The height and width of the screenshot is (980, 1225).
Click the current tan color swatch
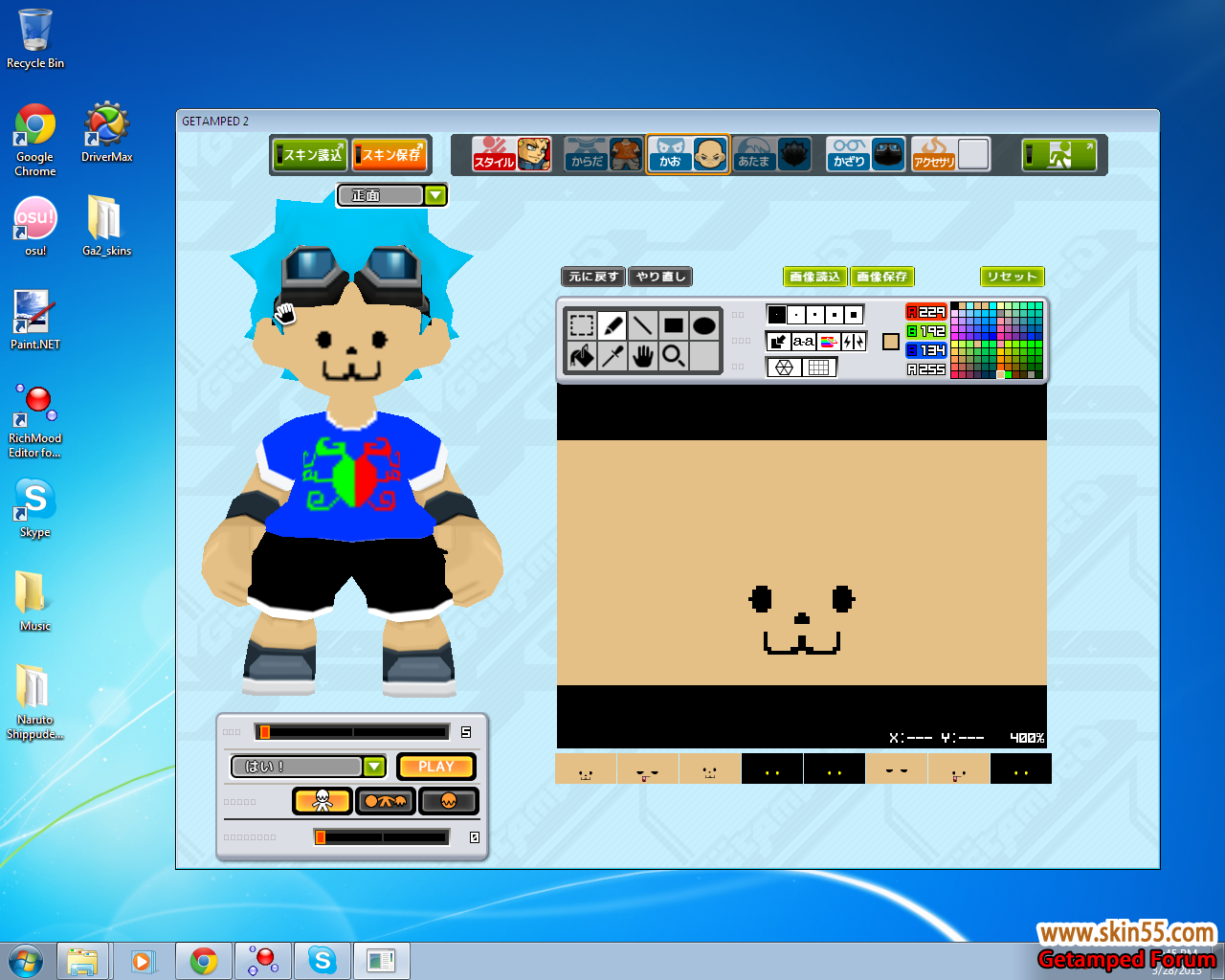pyautogui.click(x=891, y=342)
